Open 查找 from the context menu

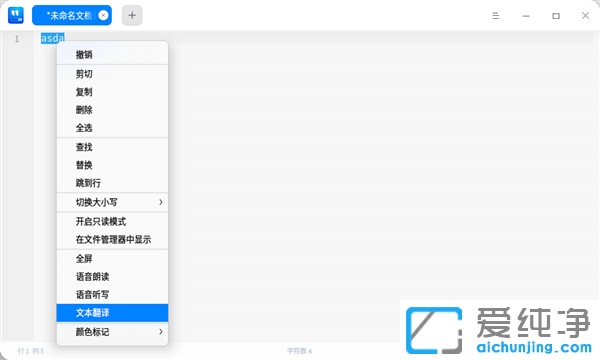coord(112,147)
